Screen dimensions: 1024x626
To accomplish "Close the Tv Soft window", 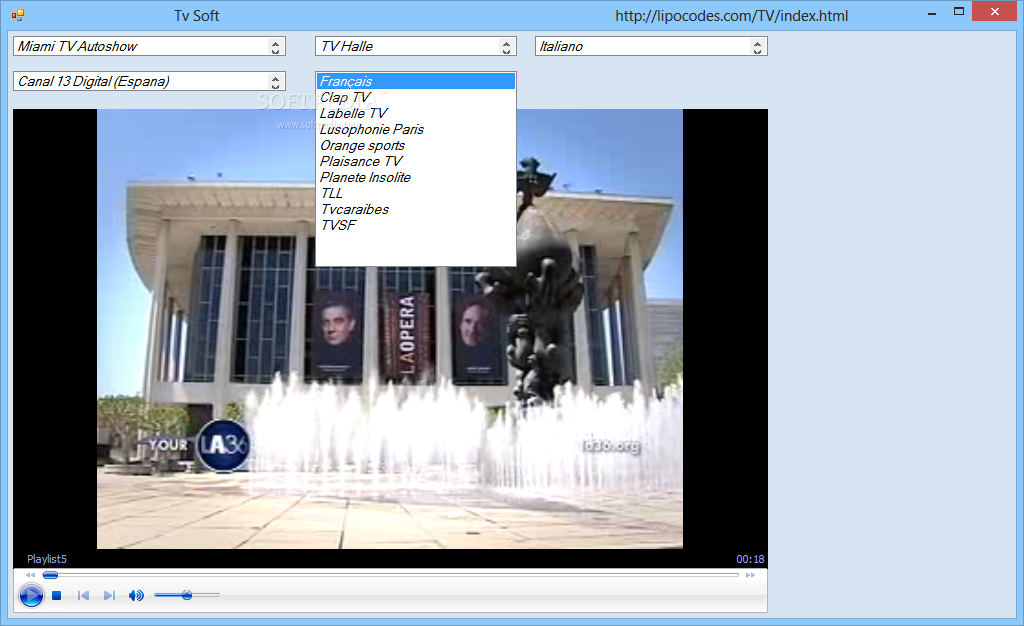I will [x=995, y=12].
